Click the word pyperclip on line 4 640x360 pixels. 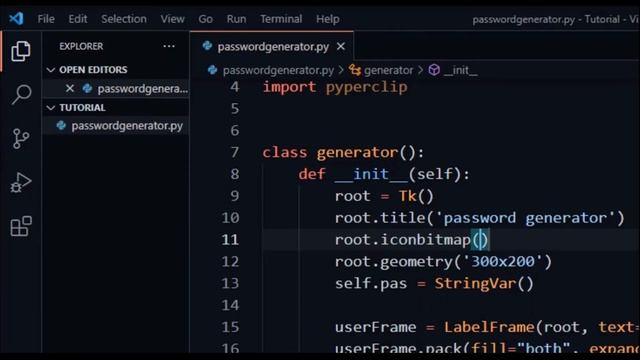[366, 87]
